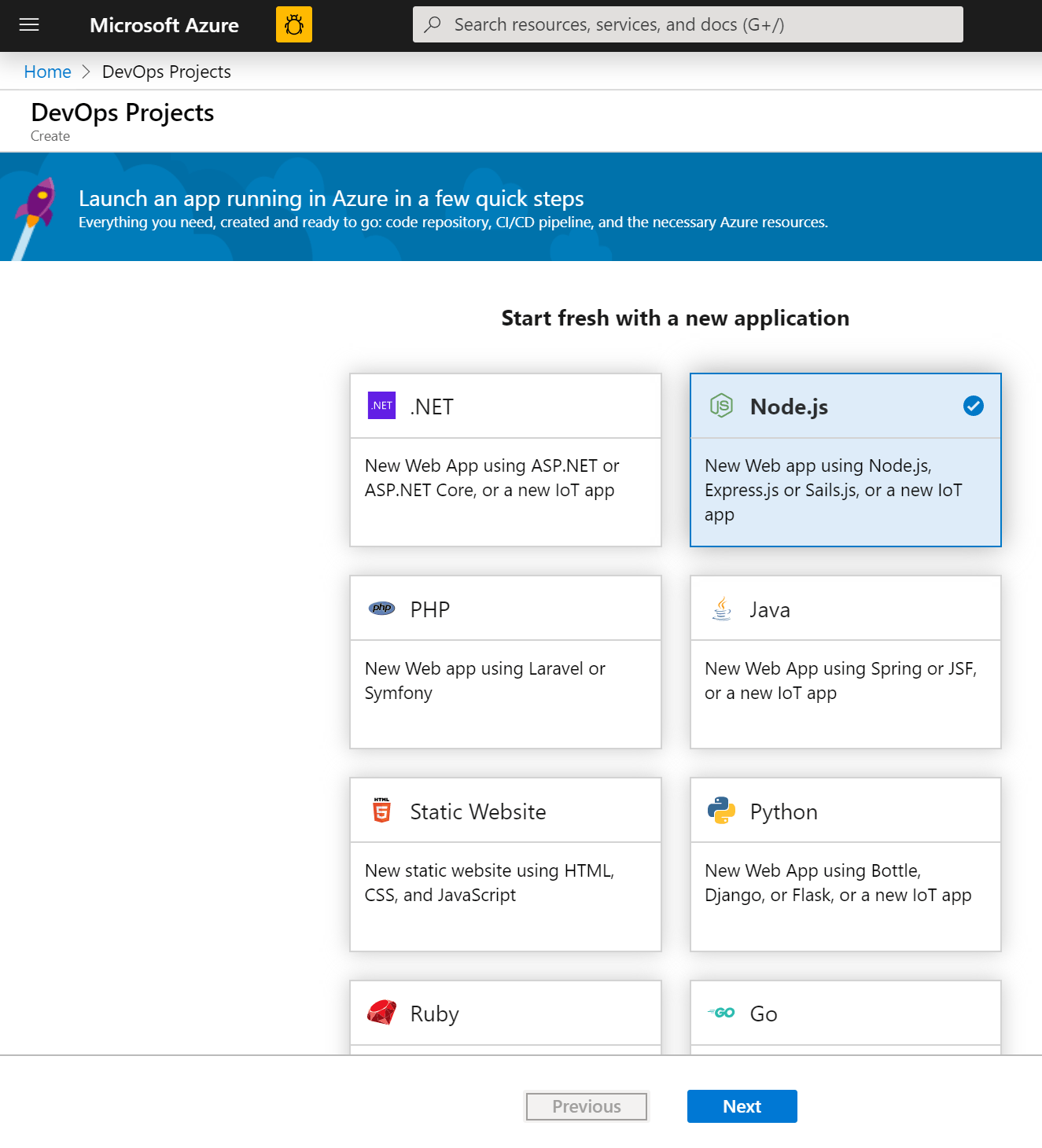
Task: Click the search resources input field
Action: click(687, 24)
